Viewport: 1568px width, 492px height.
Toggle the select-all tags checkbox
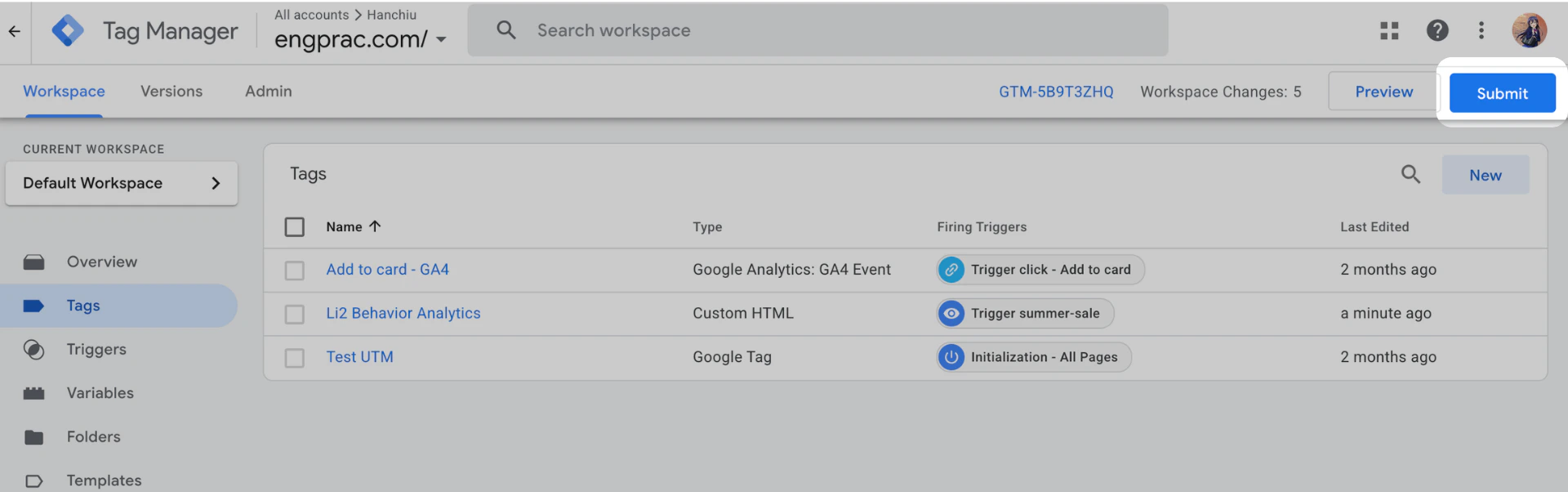click(294, 226)
